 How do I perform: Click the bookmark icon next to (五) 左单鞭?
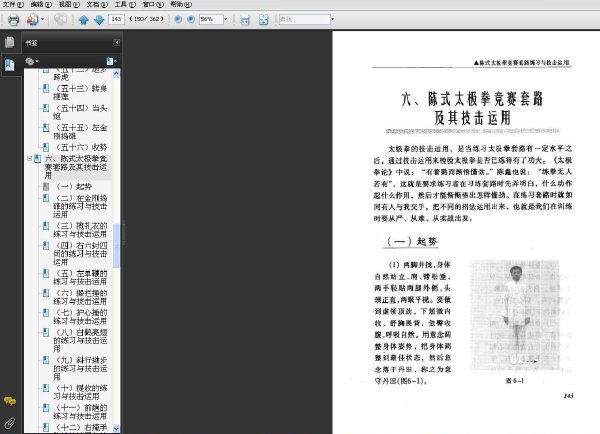tap(46, 273)
